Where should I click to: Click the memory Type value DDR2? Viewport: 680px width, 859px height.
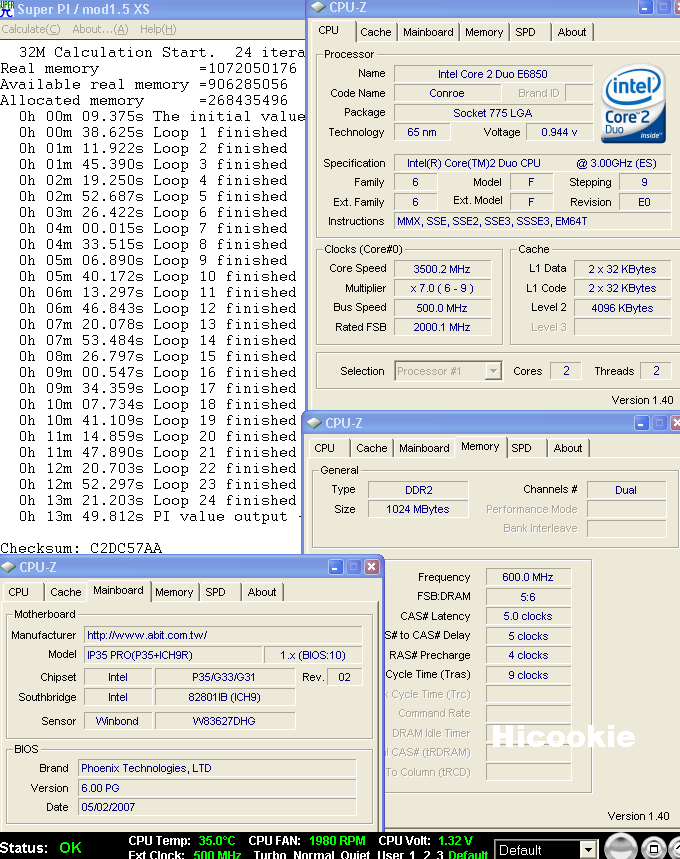[418, 490]
